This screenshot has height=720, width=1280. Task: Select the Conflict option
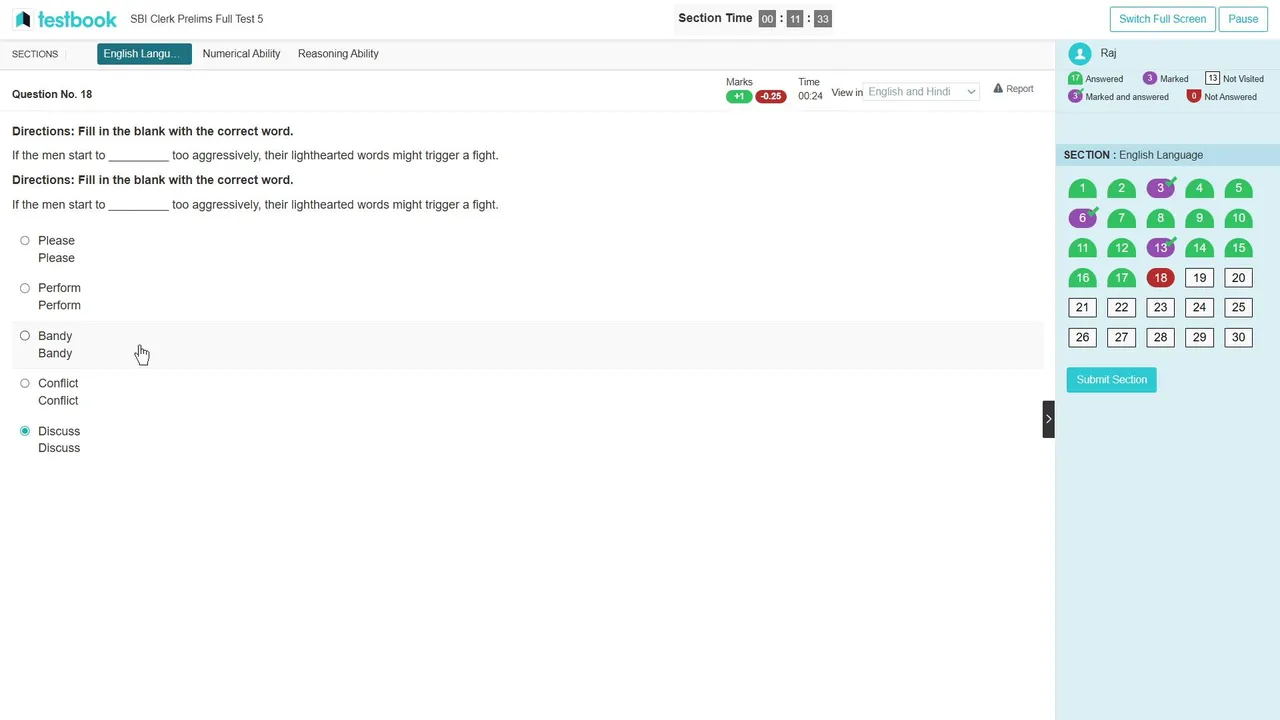[x=25, y=383]
